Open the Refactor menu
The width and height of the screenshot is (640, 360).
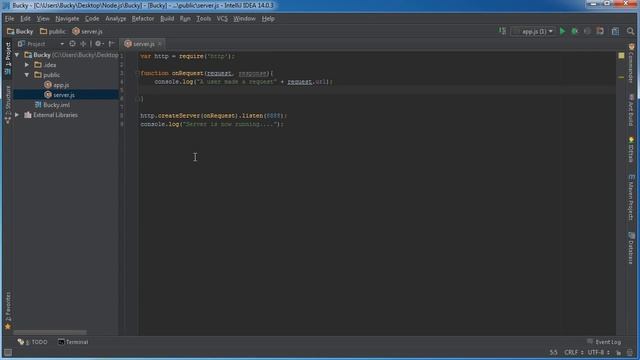tap(143, 19)
